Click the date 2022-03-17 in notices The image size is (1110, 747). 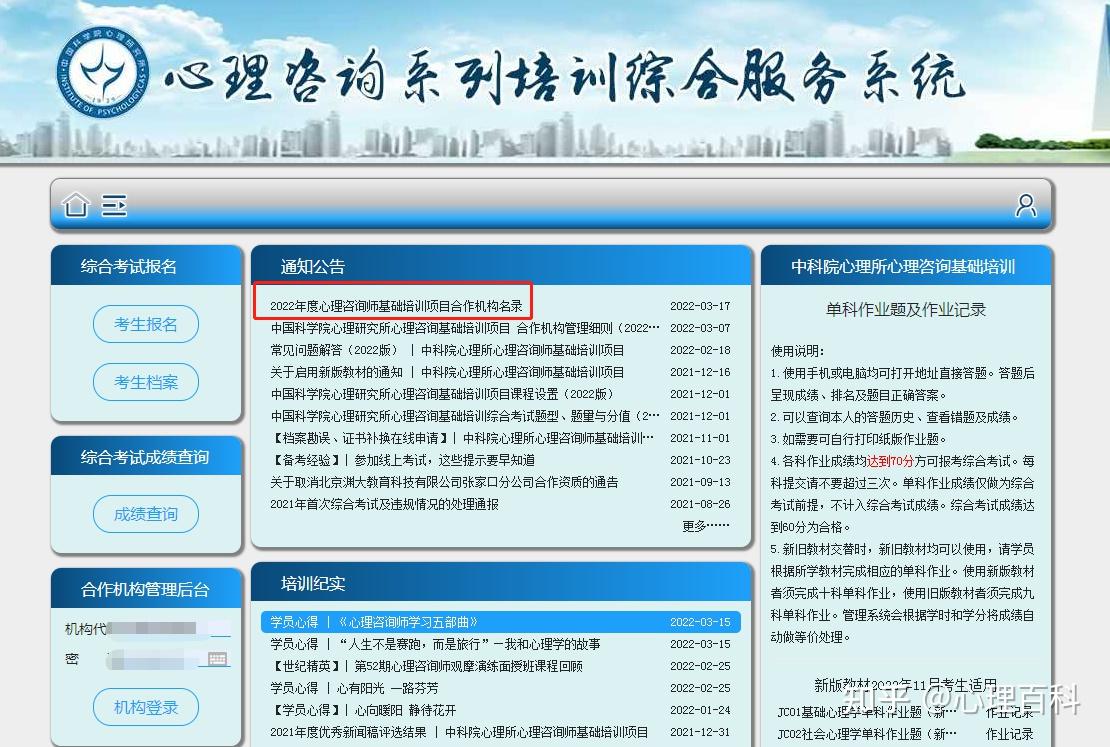coord(699,306)
